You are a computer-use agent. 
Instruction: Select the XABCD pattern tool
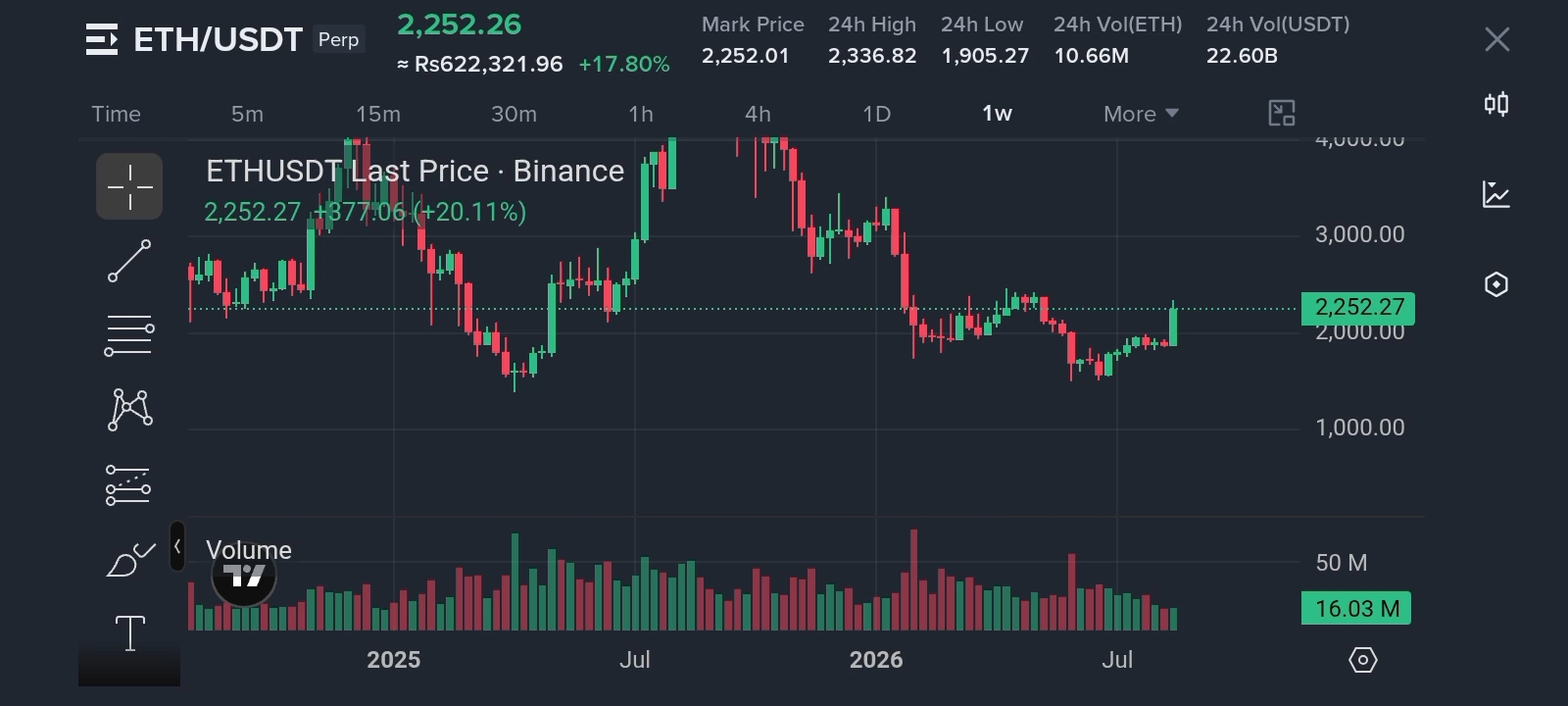129,410
